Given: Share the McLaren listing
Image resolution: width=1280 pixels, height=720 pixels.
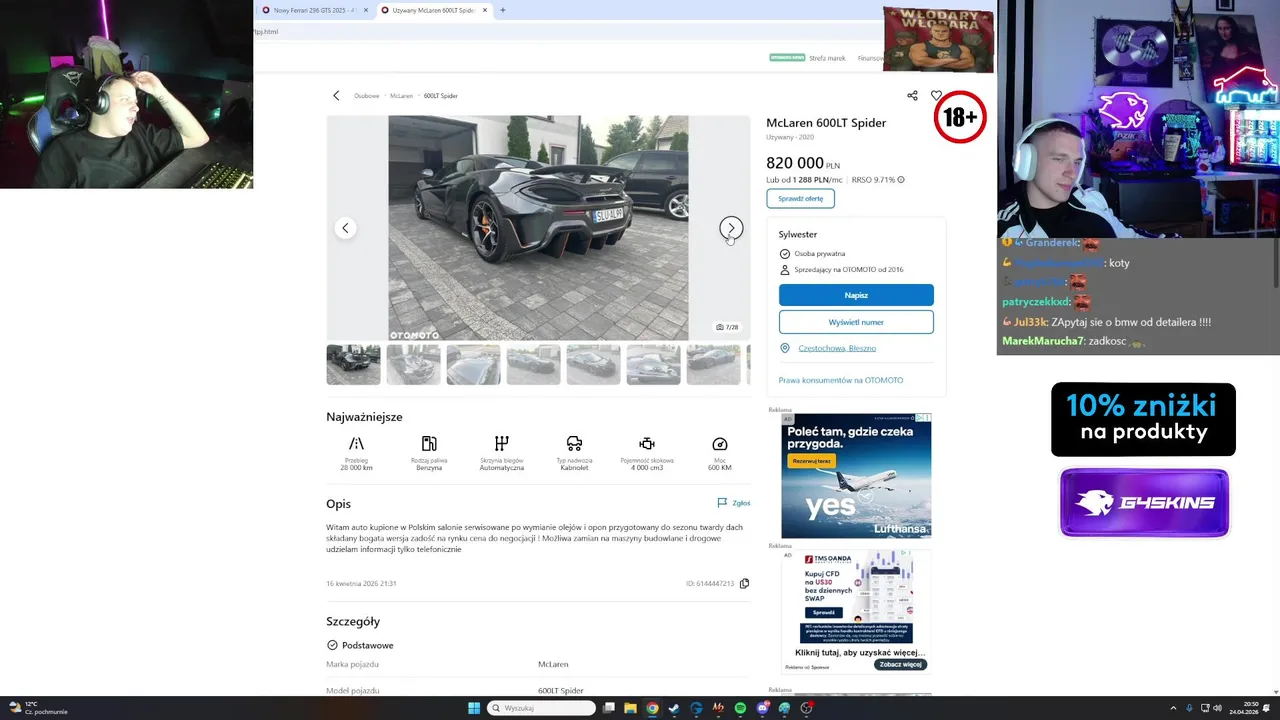Looking at the screenshot, I should coord(912,96).
